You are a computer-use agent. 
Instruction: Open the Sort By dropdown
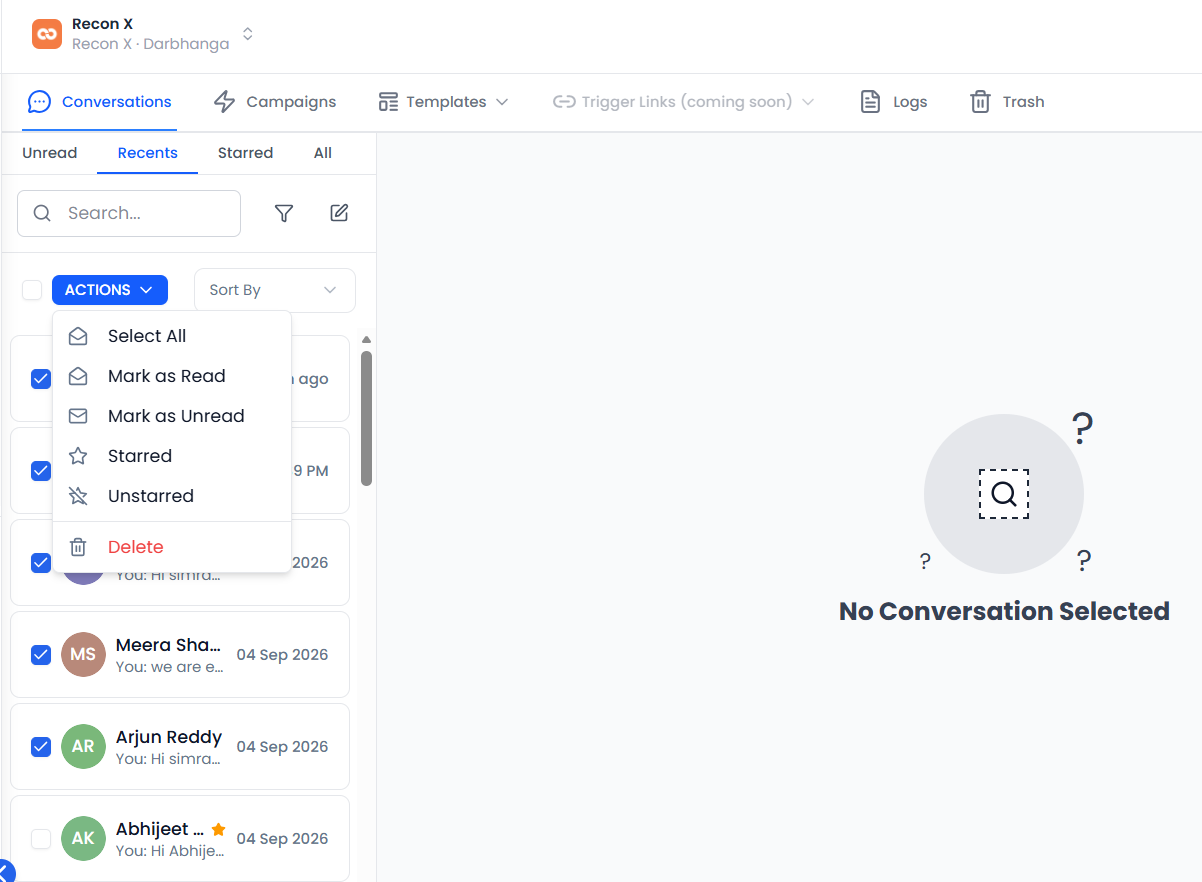tap(275, 290)
